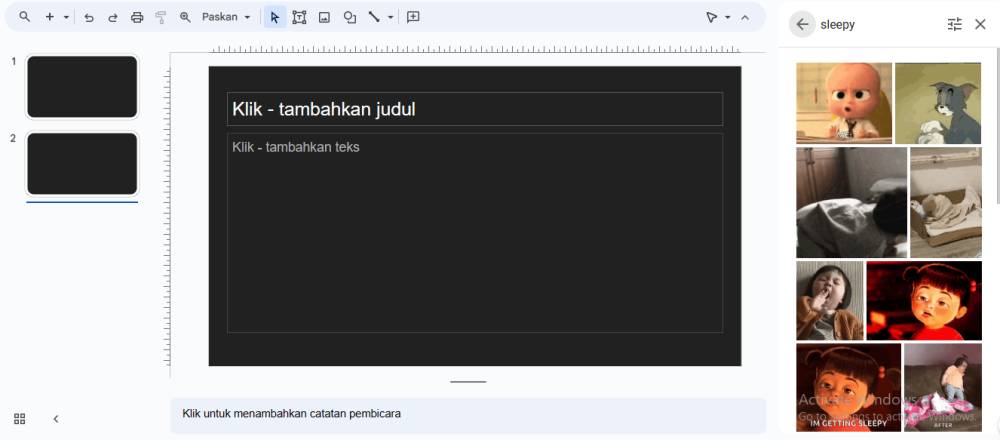Open the new slide layout dropdown arrow

pyautogui.click(x=66, y=17)
